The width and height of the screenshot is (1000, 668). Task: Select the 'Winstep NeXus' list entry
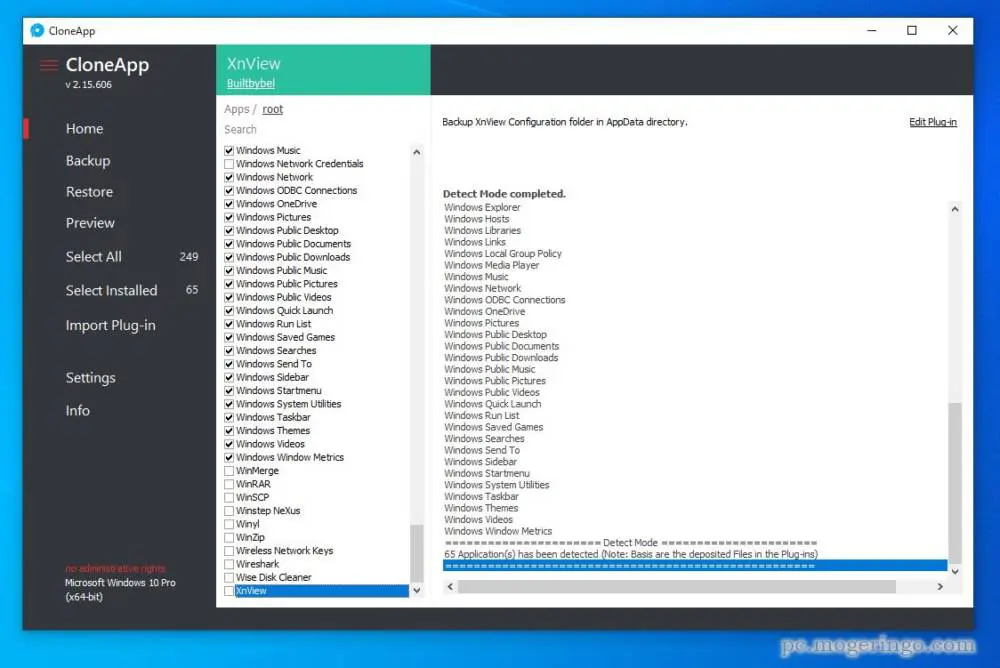click(x=268, y=511)
